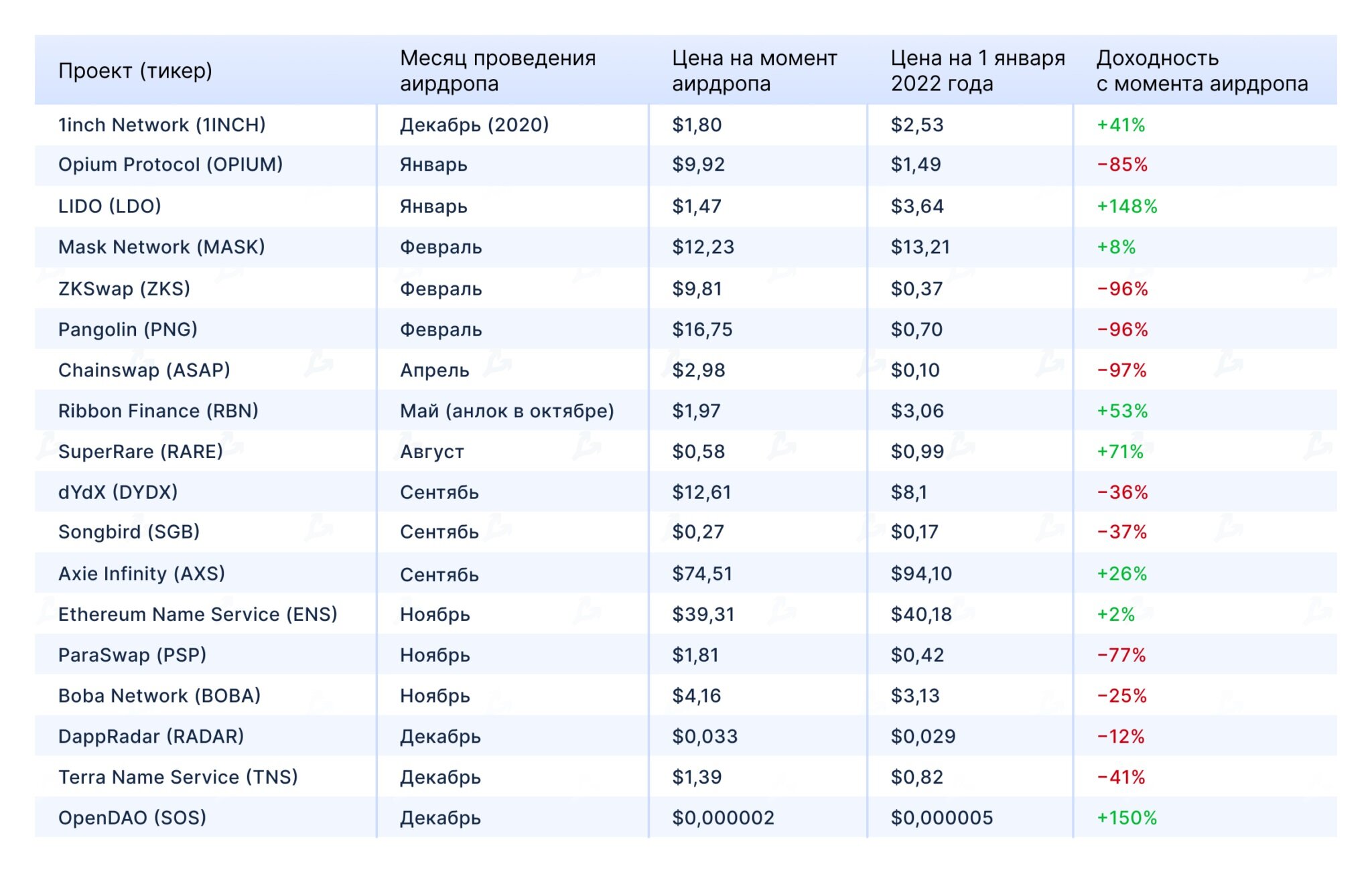This screenshot has height=872, width=1372.
Task: Select the 1inch Network (1INCH) project cell
Action: [x=161, y=125]
